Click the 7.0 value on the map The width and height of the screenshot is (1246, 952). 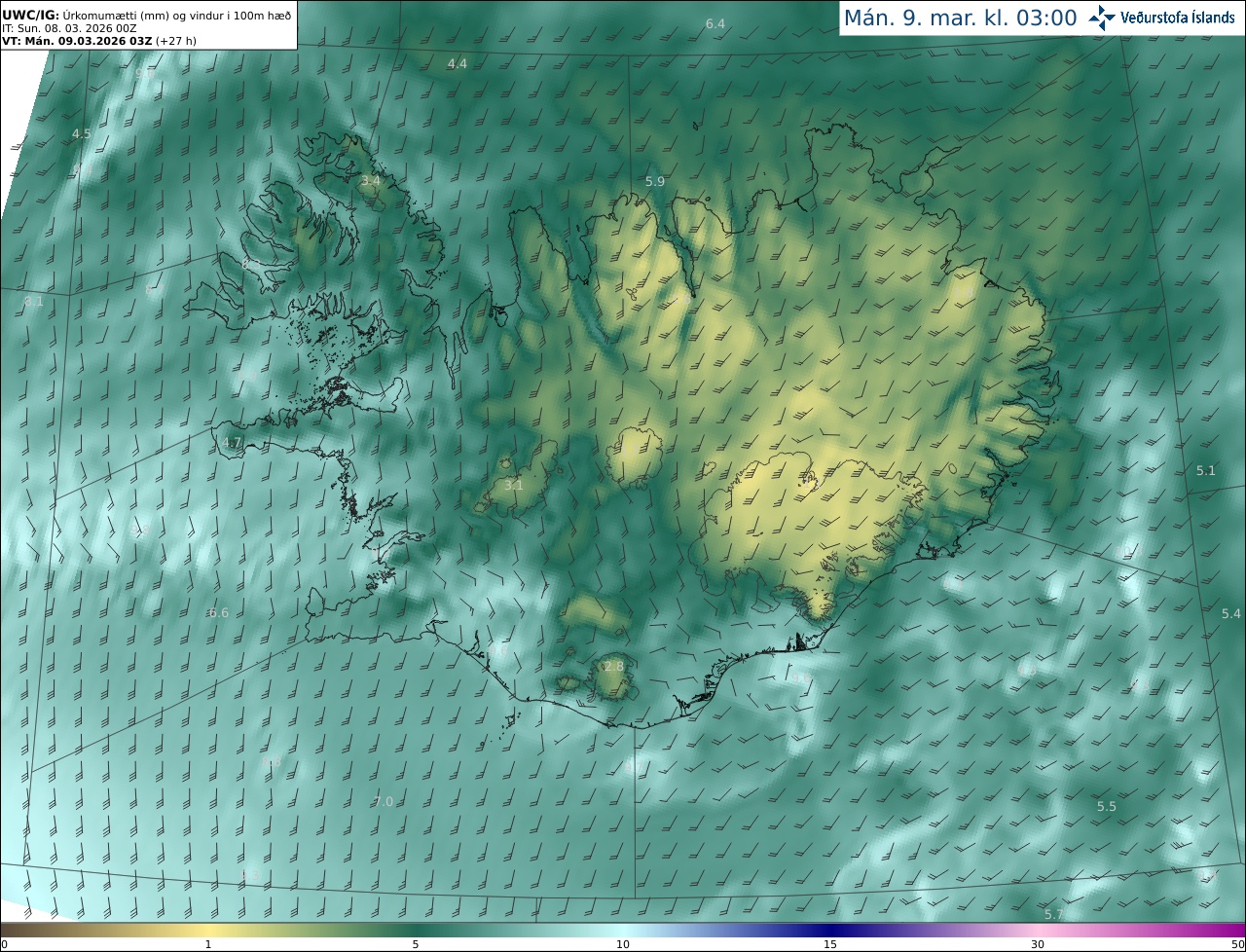point(384,801)
